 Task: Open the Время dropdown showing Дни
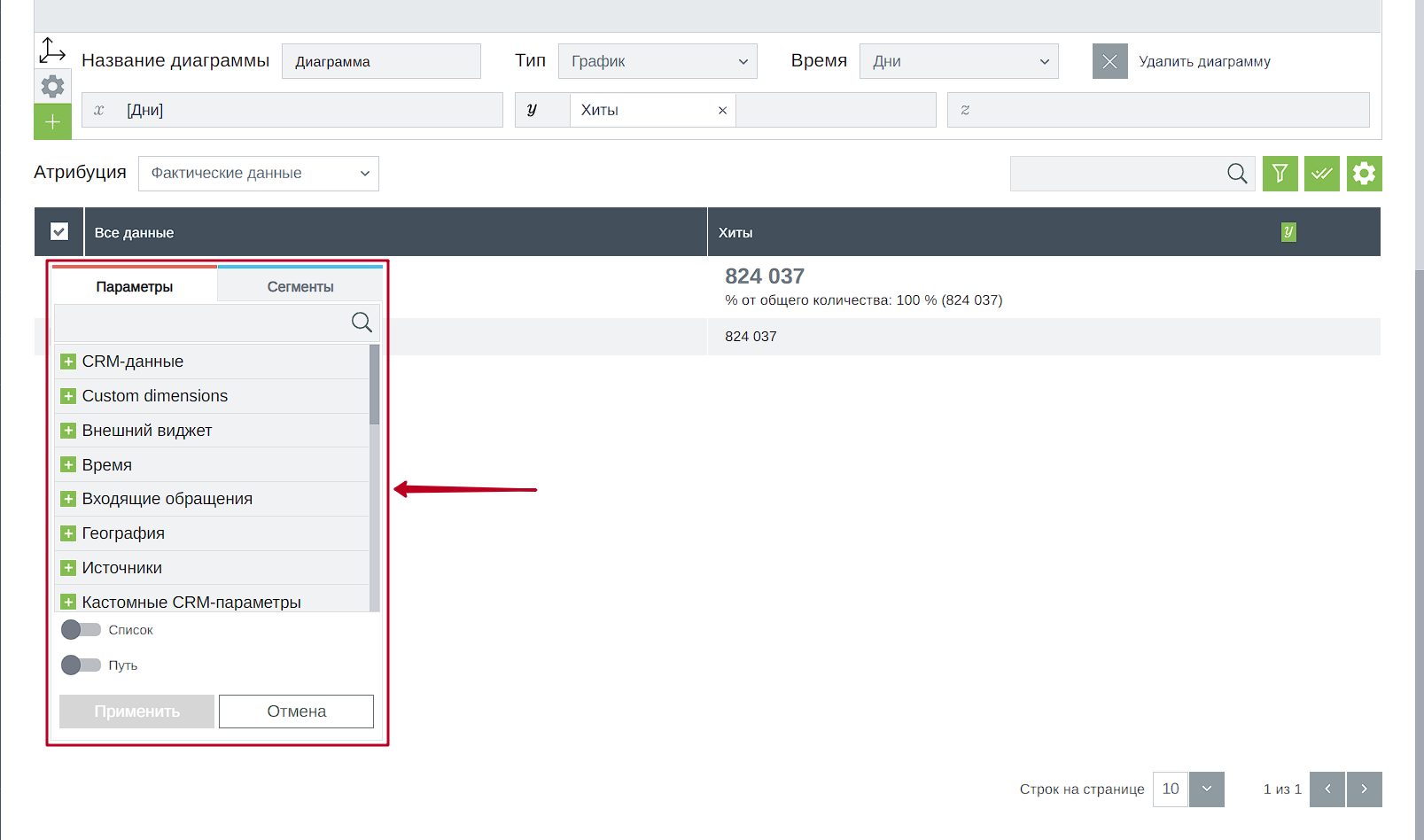coord(959,61)
